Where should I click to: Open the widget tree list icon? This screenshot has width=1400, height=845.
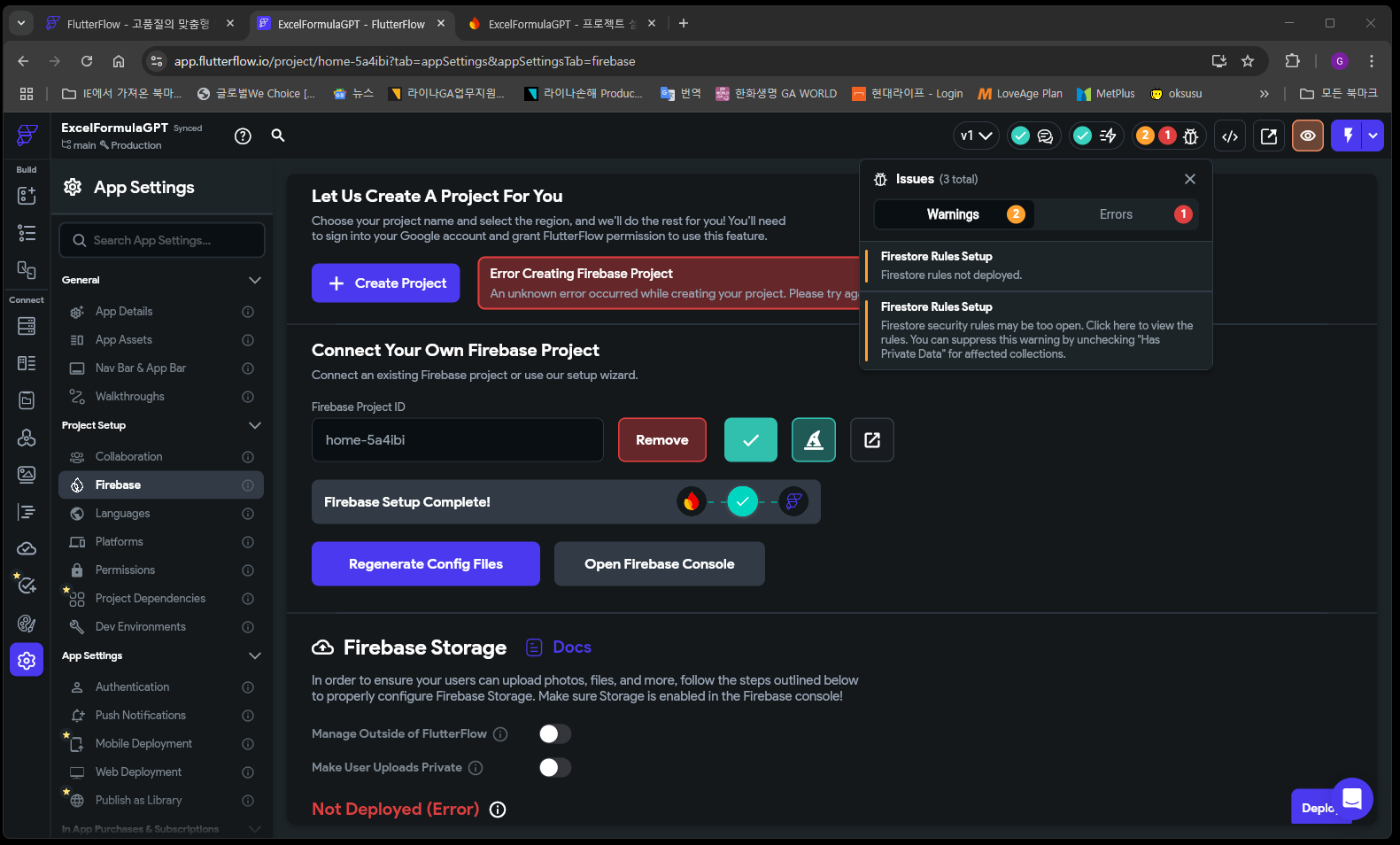(27, 233)
